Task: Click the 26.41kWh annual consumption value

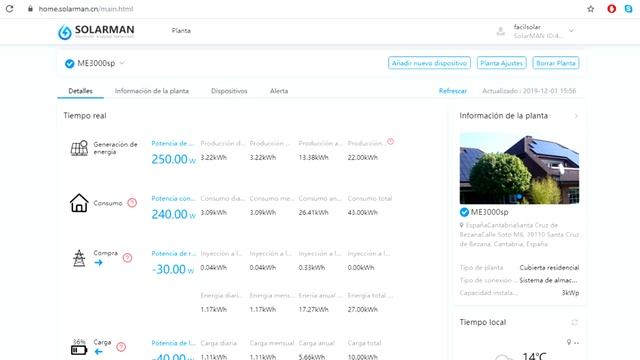Action: tap(313, 213)
